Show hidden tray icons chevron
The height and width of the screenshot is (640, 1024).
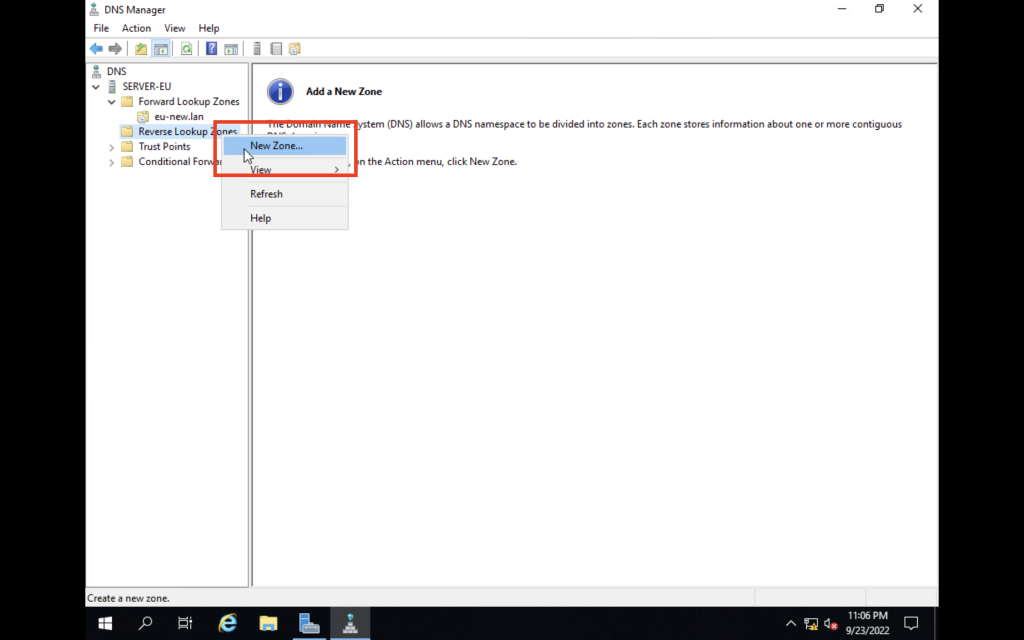pyautogui.click(x=791, y=624)
